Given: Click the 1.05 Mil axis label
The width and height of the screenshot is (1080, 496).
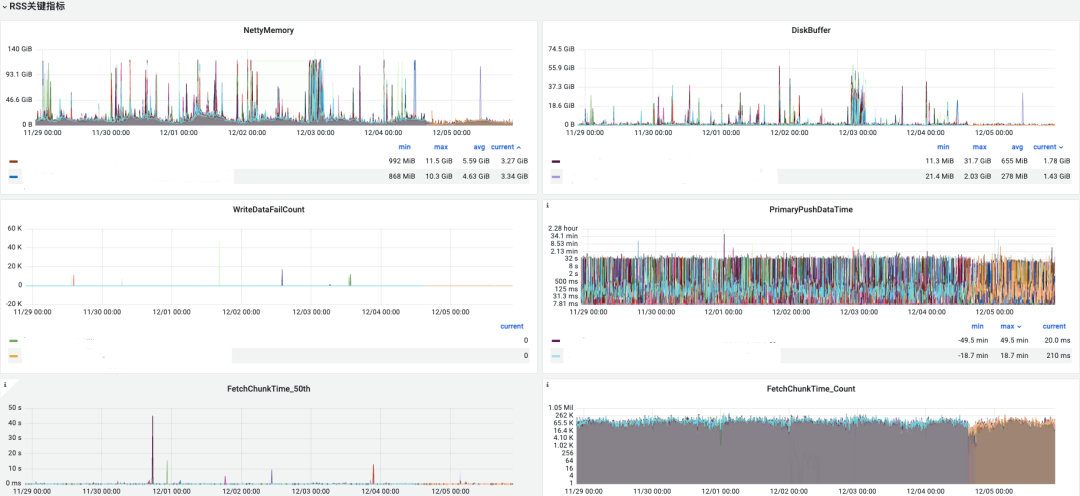Looking at the screenshot, I should click(562, 408).
